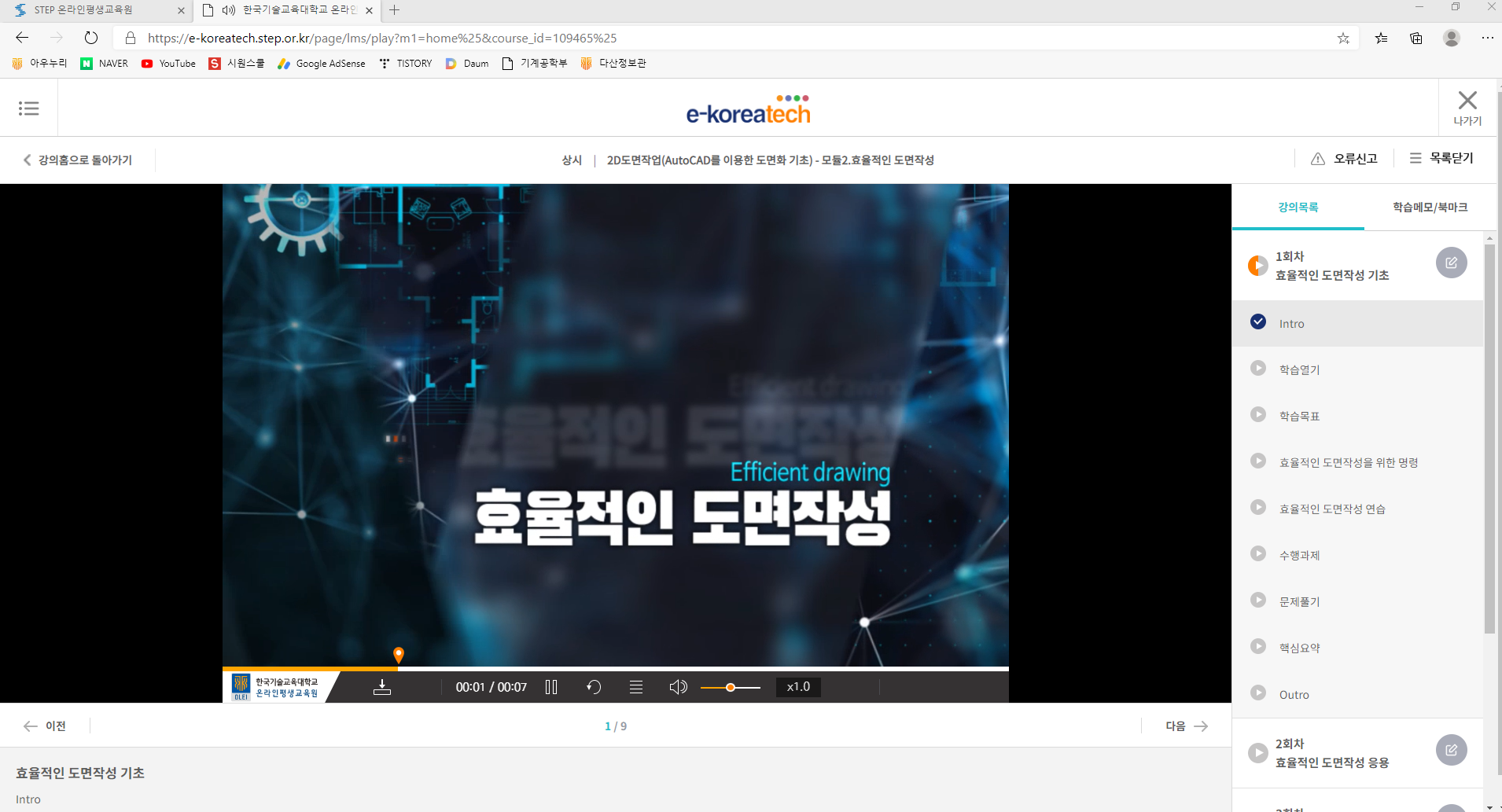Viewport: 1502px width, 812px height.
Task: Open the NAVER bookmark
Action: (104, 64)
